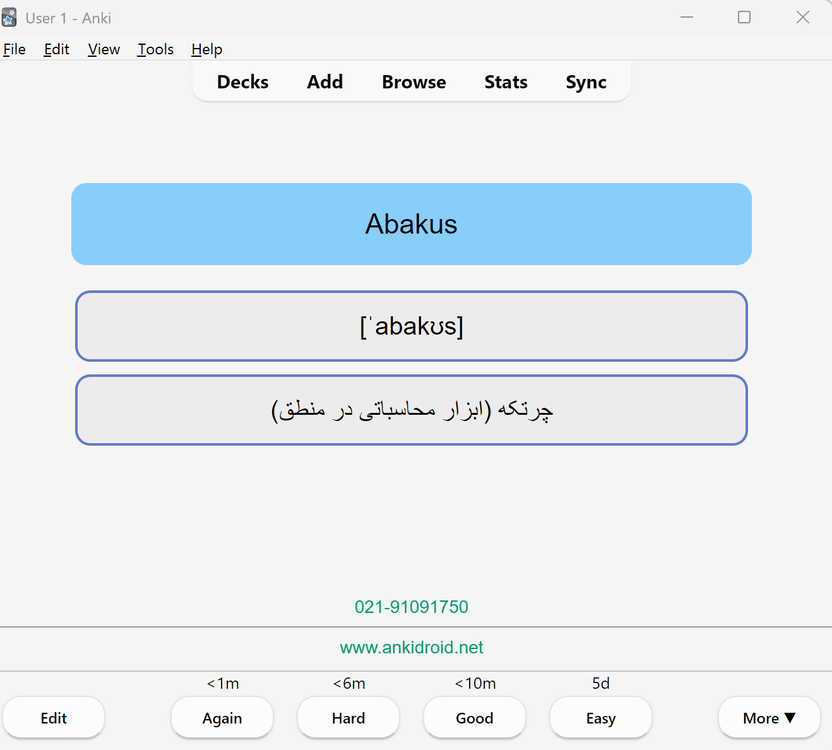This screenshot has width=832, height=750.
Task: Click the <1m interval label
Action: [x=222, y=683]
